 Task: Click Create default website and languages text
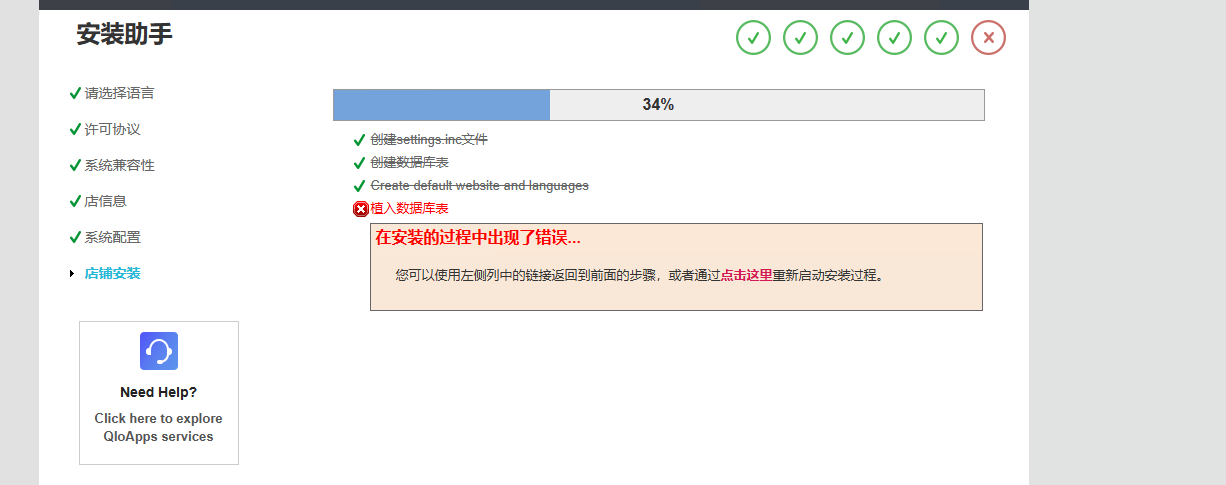point(479,186)
